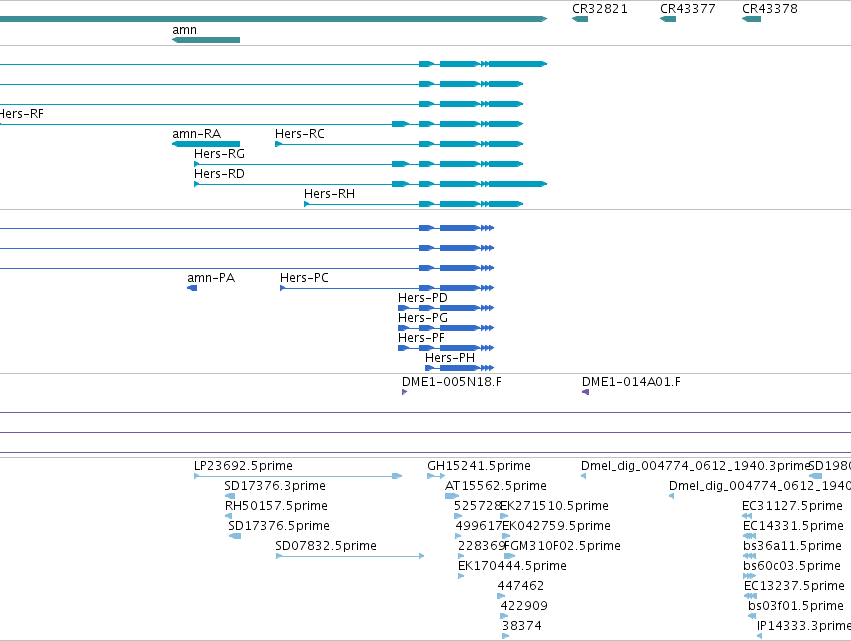
Task: Click the Hers-RH transcript label
Action: tap(329, 194)
